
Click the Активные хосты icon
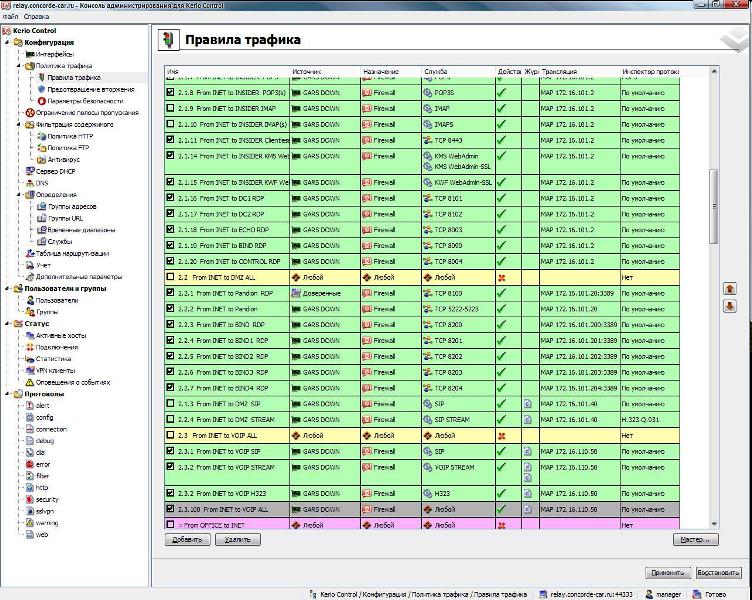tap(30, 335)
